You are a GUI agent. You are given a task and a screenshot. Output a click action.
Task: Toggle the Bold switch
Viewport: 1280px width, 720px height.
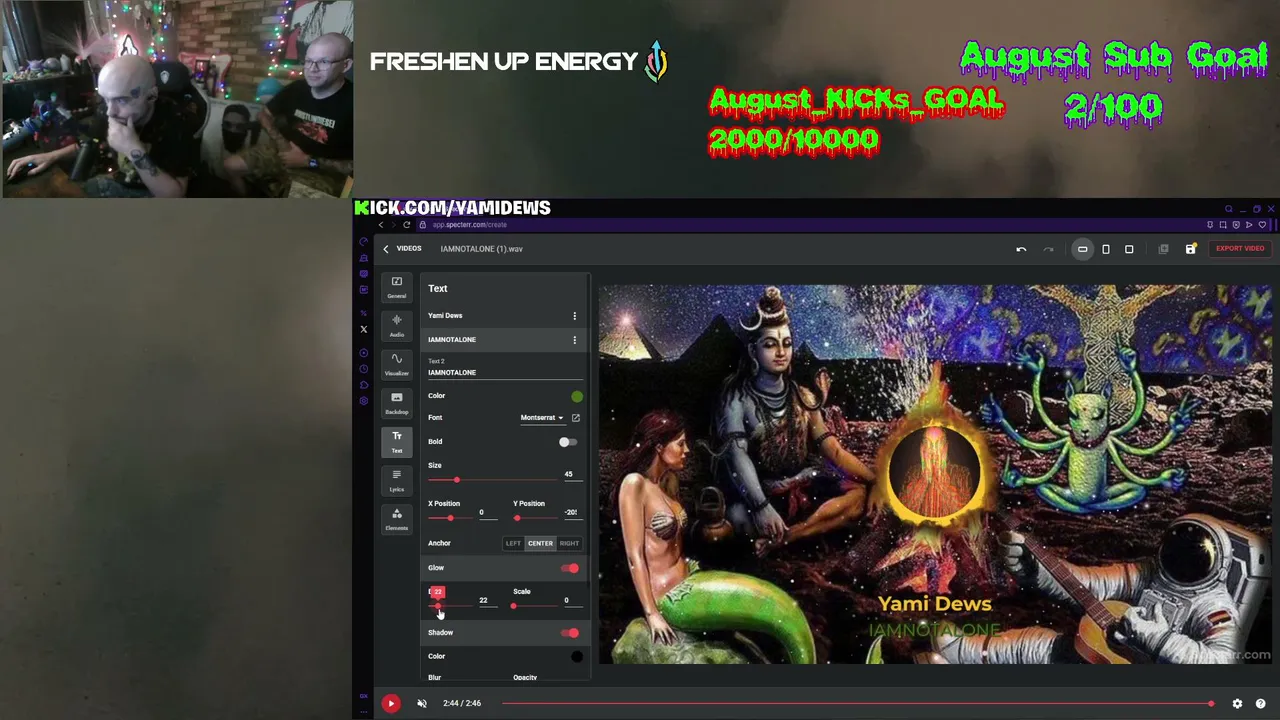pos(567,442)
